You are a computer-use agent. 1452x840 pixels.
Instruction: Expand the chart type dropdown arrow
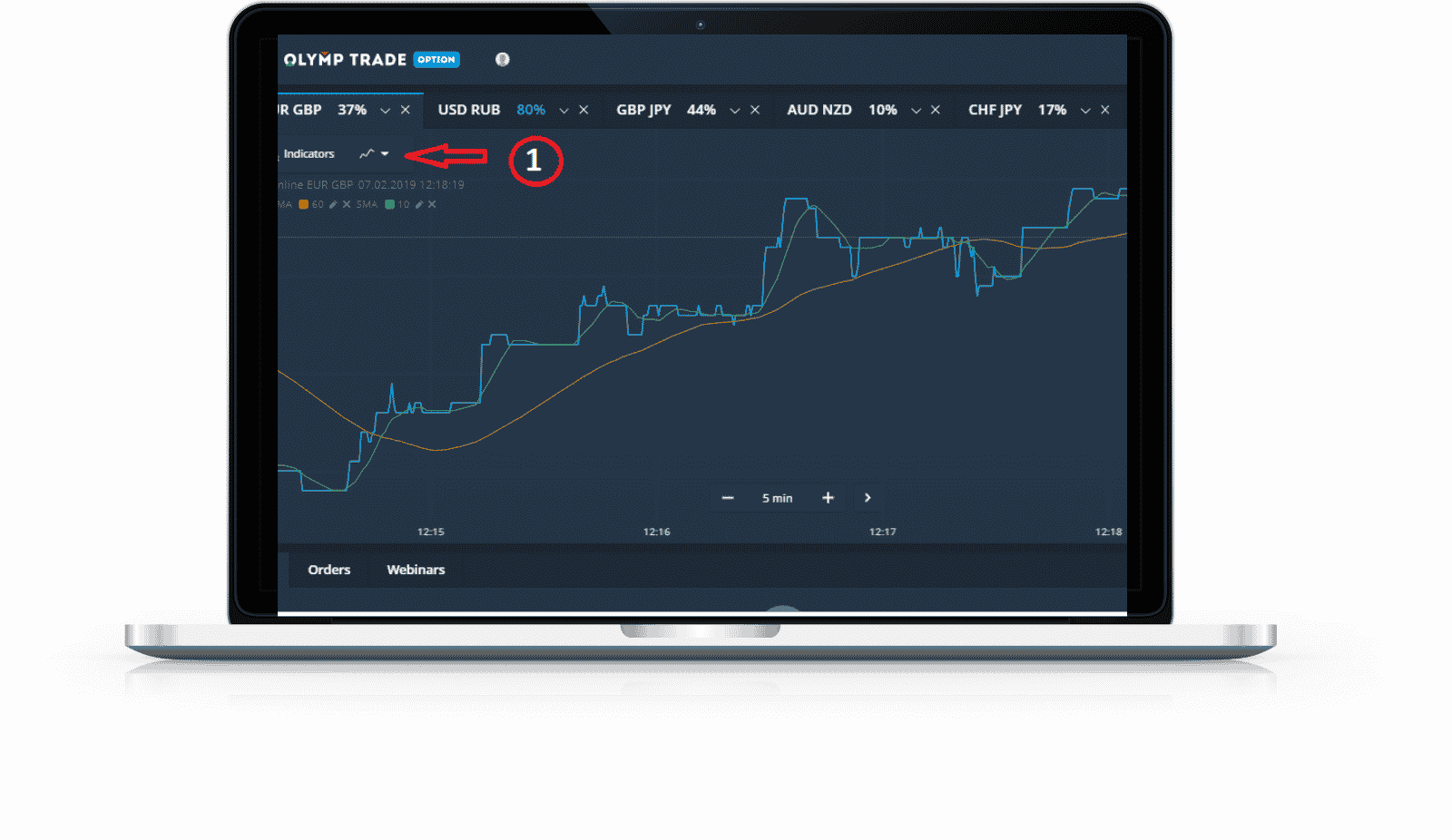(385, 154)
